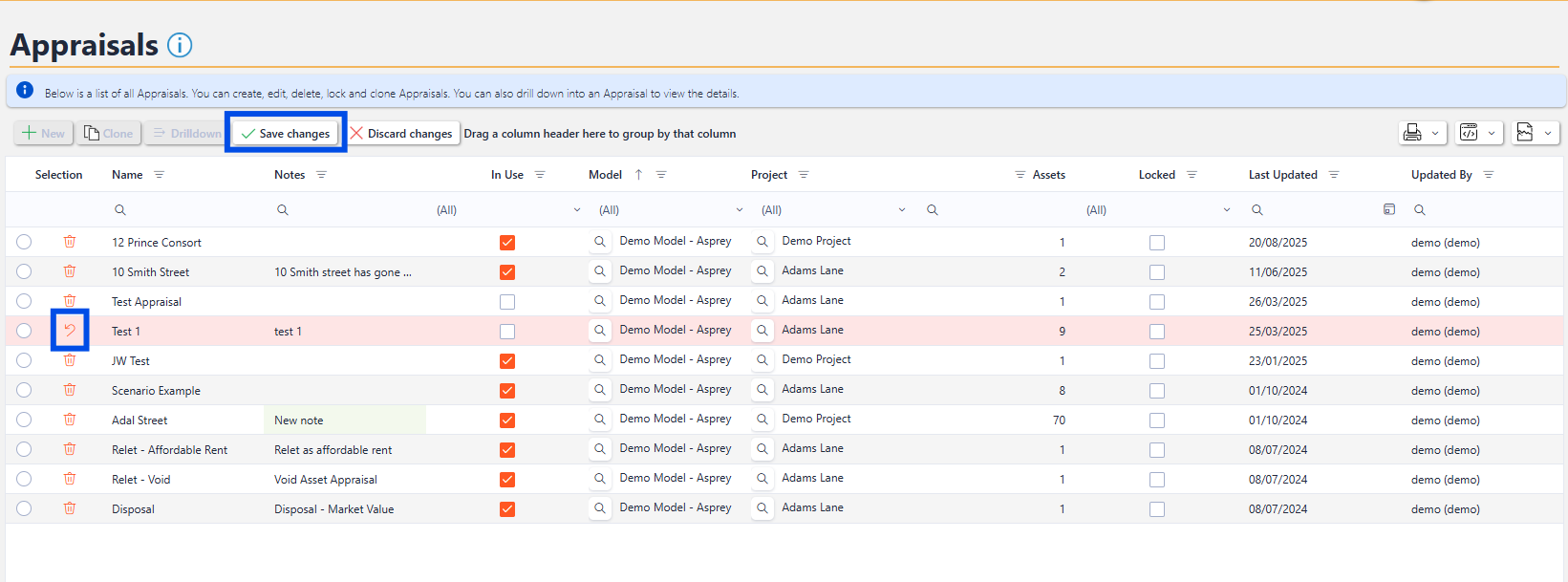
Task: Expand the Model (All) filter dropdown
Action: [739, 210]
